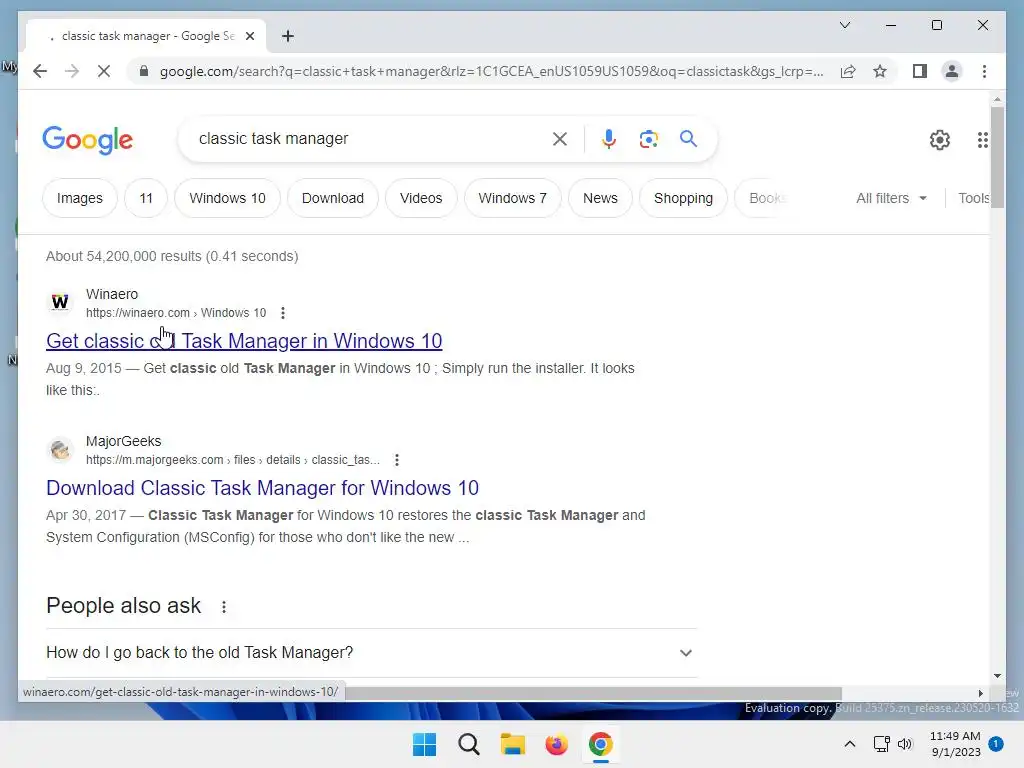Select the Download filter chip
Viewport: 1024px width, 768px height.
332,198
